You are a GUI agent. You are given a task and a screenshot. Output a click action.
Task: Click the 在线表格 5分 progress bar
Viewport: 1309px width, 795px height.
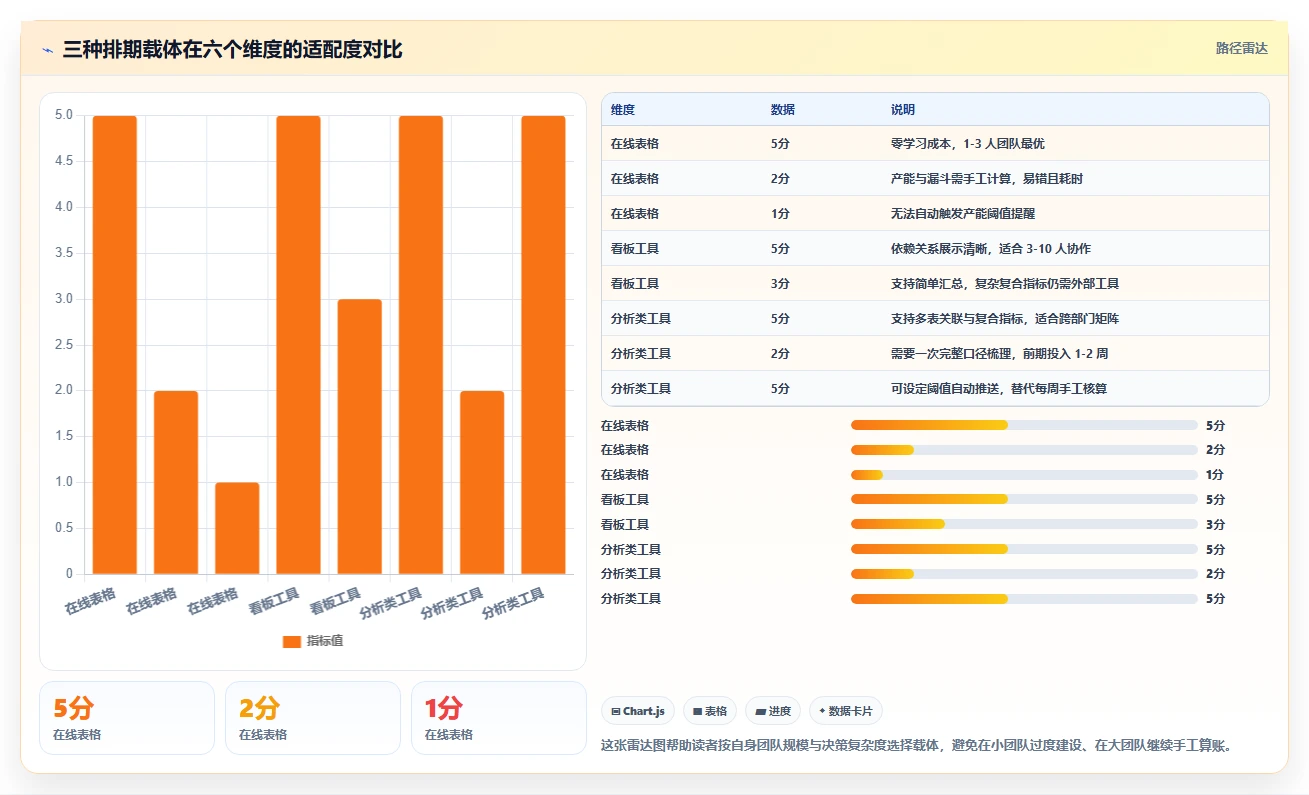point(1024,425)
